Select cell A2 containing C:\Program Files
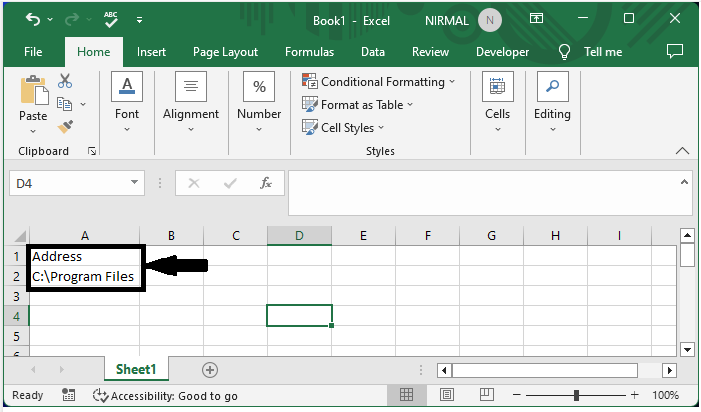The image size is (701, 412). (84, 276)
